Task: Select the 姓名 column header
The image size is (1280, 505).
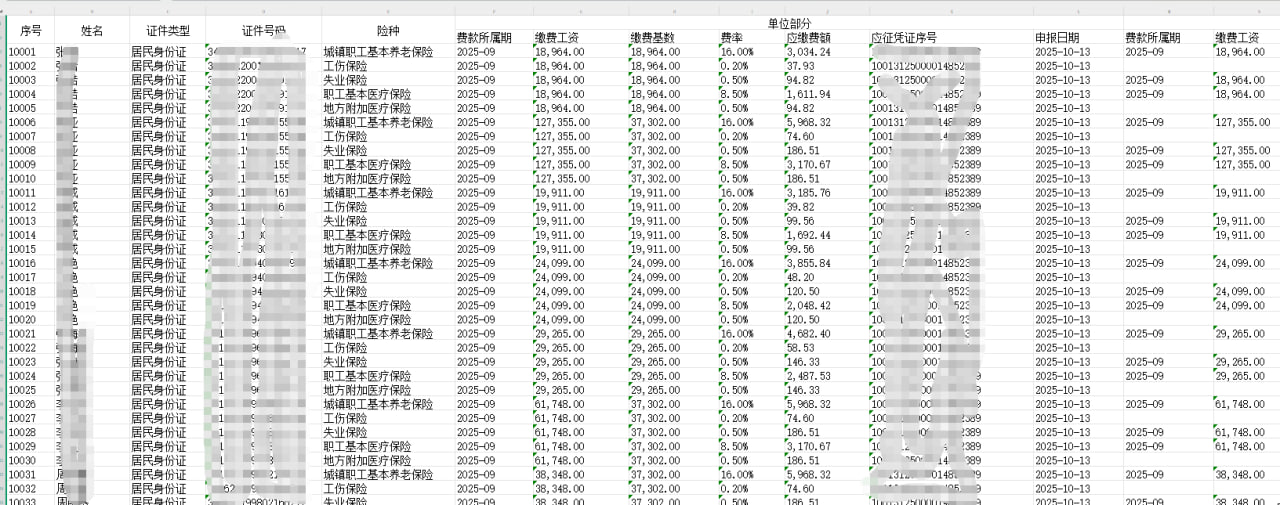Action: tap(92, 30)
